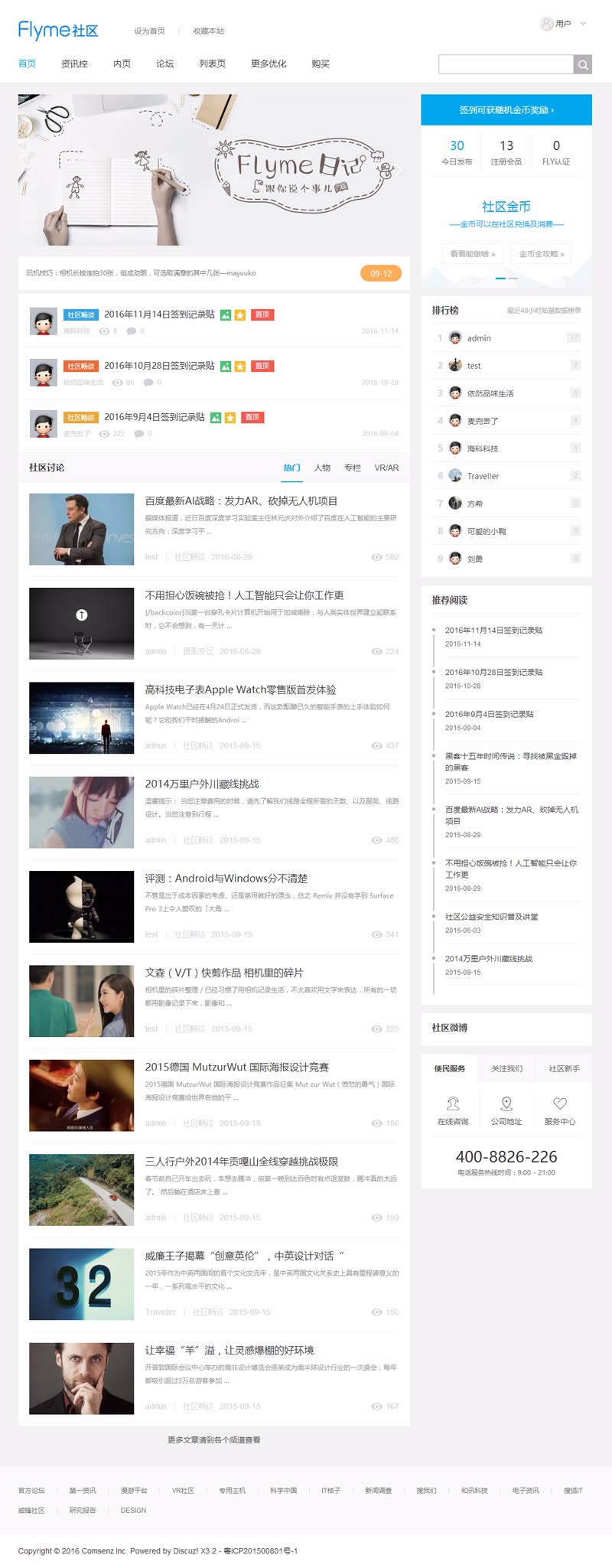Screen dimensions: 612x1568
Task: Click image attachment icon on 11月14日 post
Action: coord(226,315)
